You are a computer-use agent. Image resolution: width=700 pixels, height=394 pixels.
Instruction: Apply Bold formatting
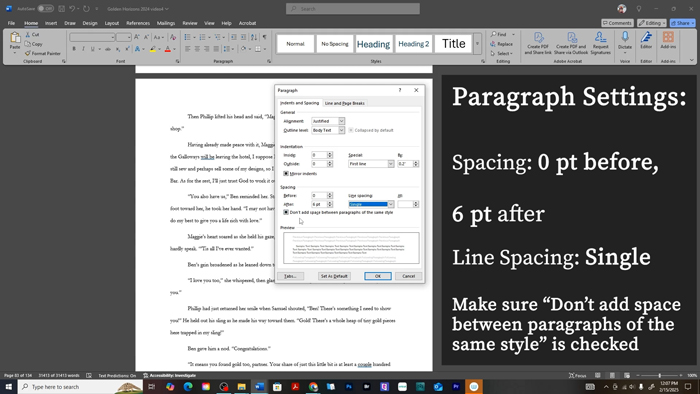pos(74,49)
